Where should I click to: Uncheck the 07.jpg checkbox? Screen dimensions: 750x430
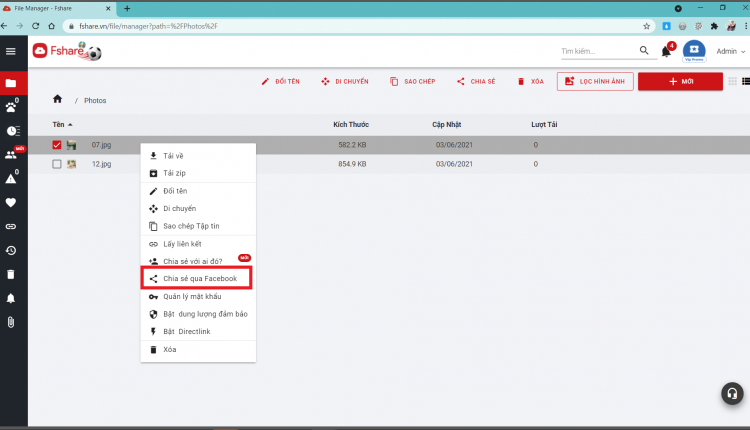[57, 145]
